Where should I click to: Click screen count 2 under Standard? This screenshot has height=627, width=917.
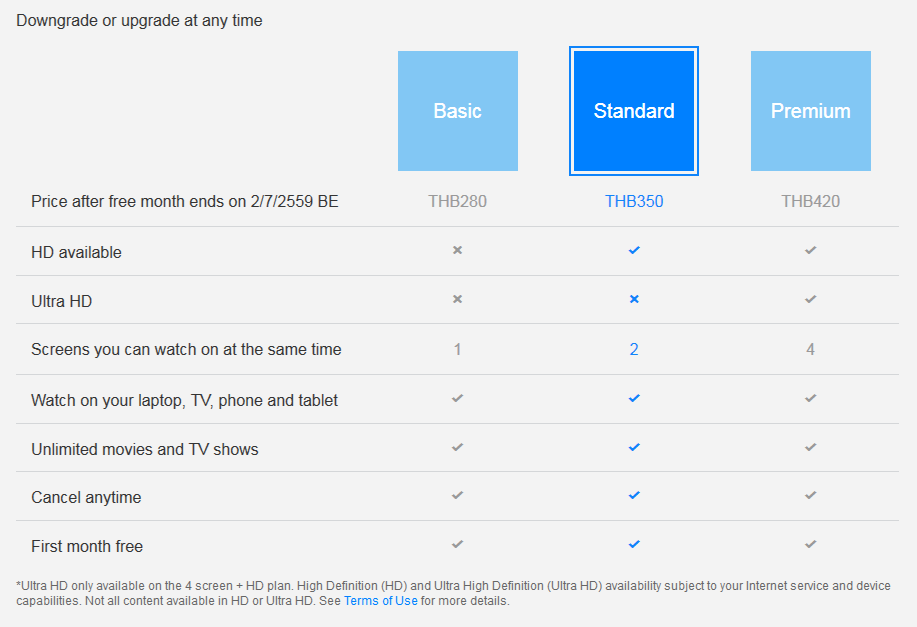click(x=634, y=349)
